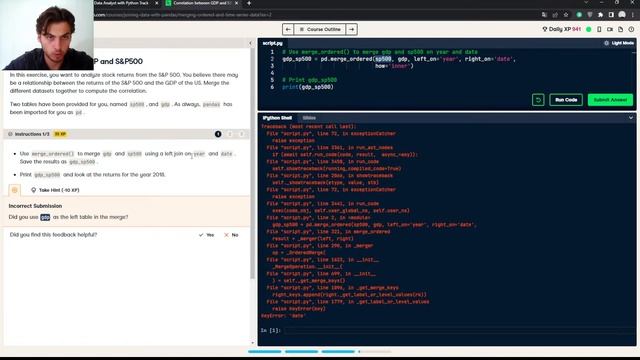Screen dimensions: 640x360
Task: Click the video camera icon in course header
Action: 610,29
